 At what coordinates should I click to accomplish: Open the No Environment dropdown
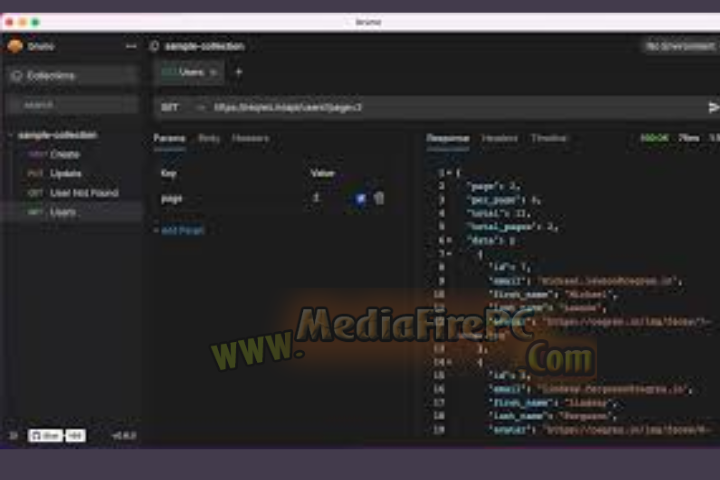681,46
